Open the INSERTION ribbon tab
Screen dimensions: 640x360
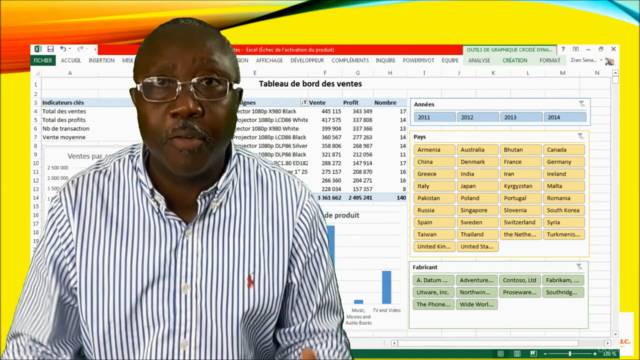click(x=102, y=60)
